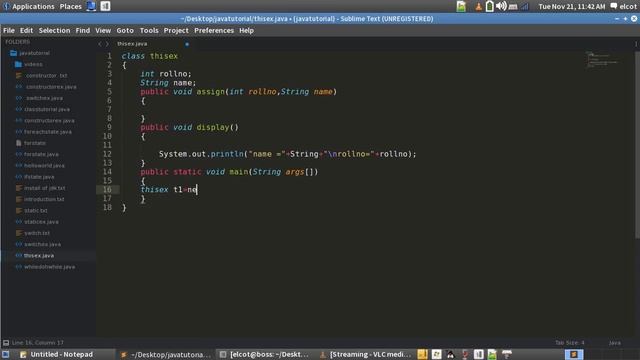Click show desktop icon in bottom taskbar
This screenshot has height=360, width=640.
click(6, 354)
